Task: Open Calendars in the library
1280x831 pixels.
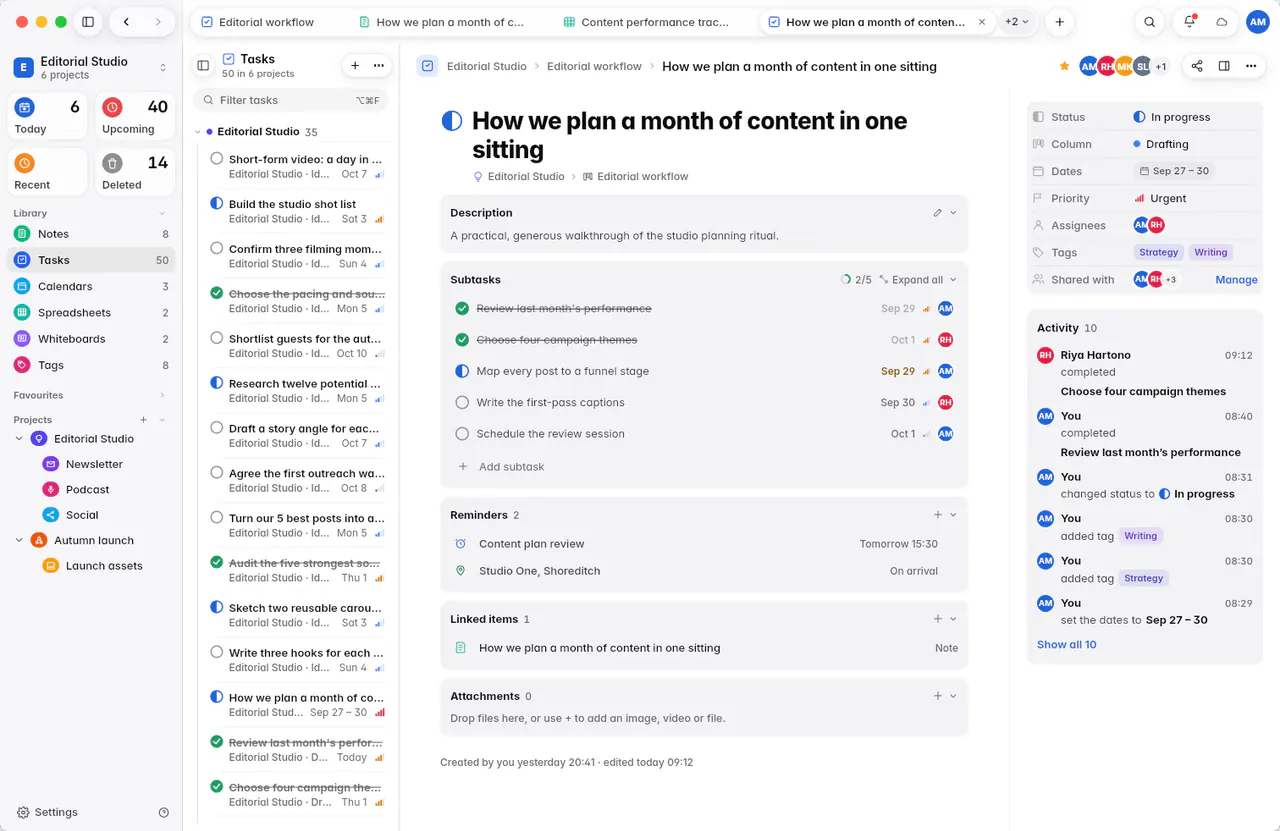Action: point(91,286)
